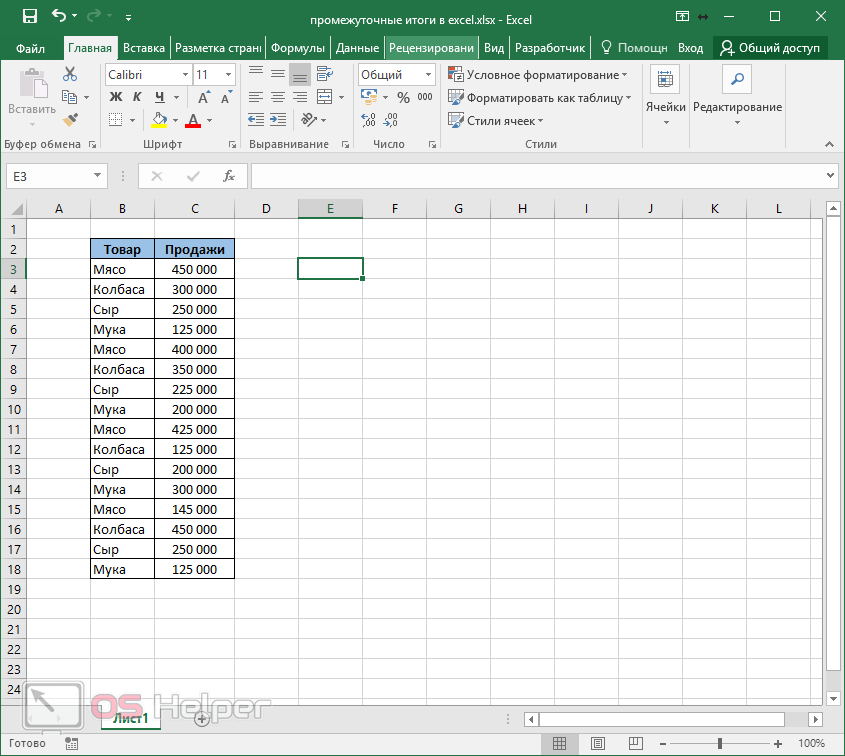This screenshot has height=756, width=845.
Task: Click the Orientation text angle icon
Action: coord(309,120)
